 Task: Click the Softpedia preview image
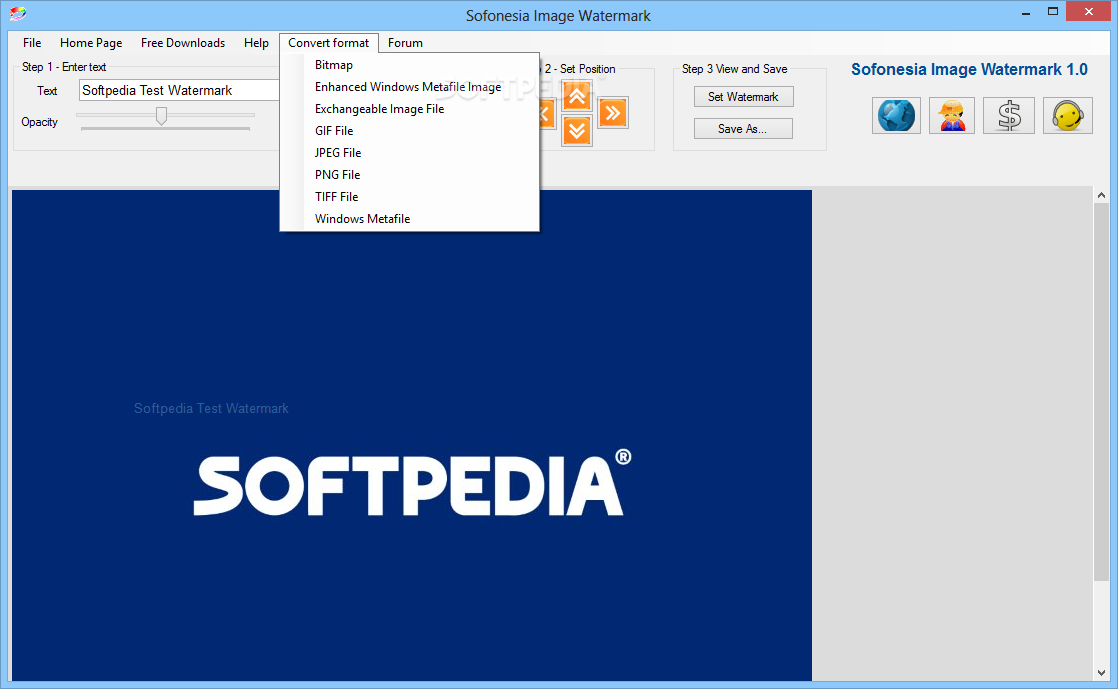411,435
